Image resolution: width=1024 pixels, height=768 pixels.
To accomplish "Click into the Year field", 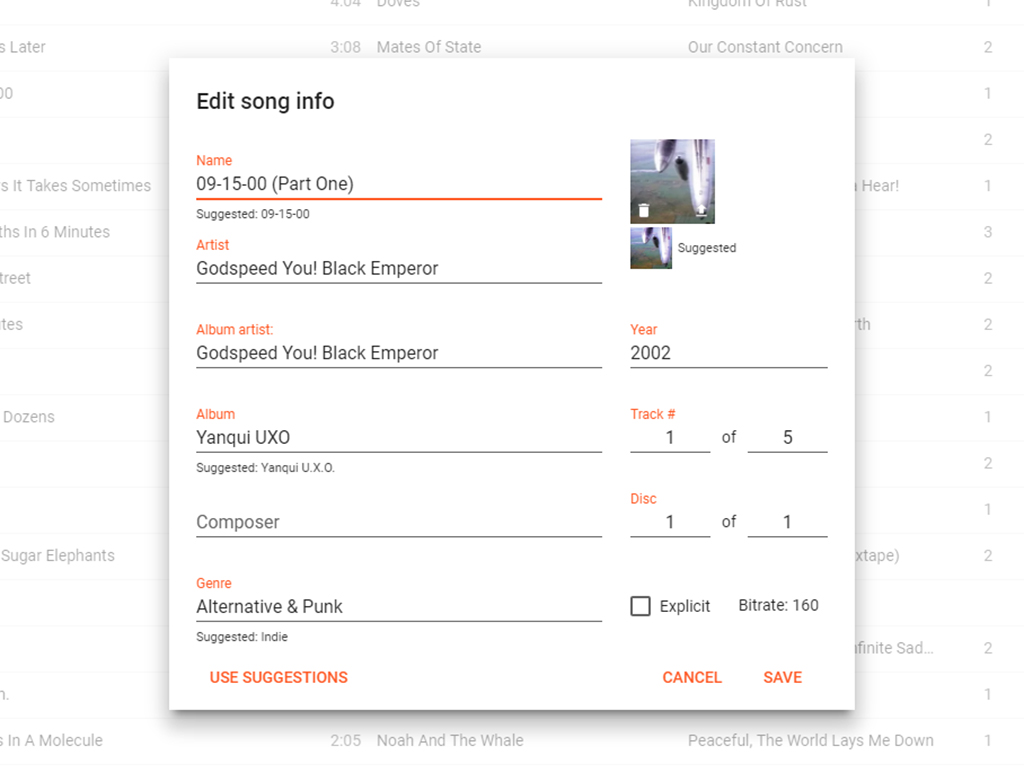I will tap(728, 353).
